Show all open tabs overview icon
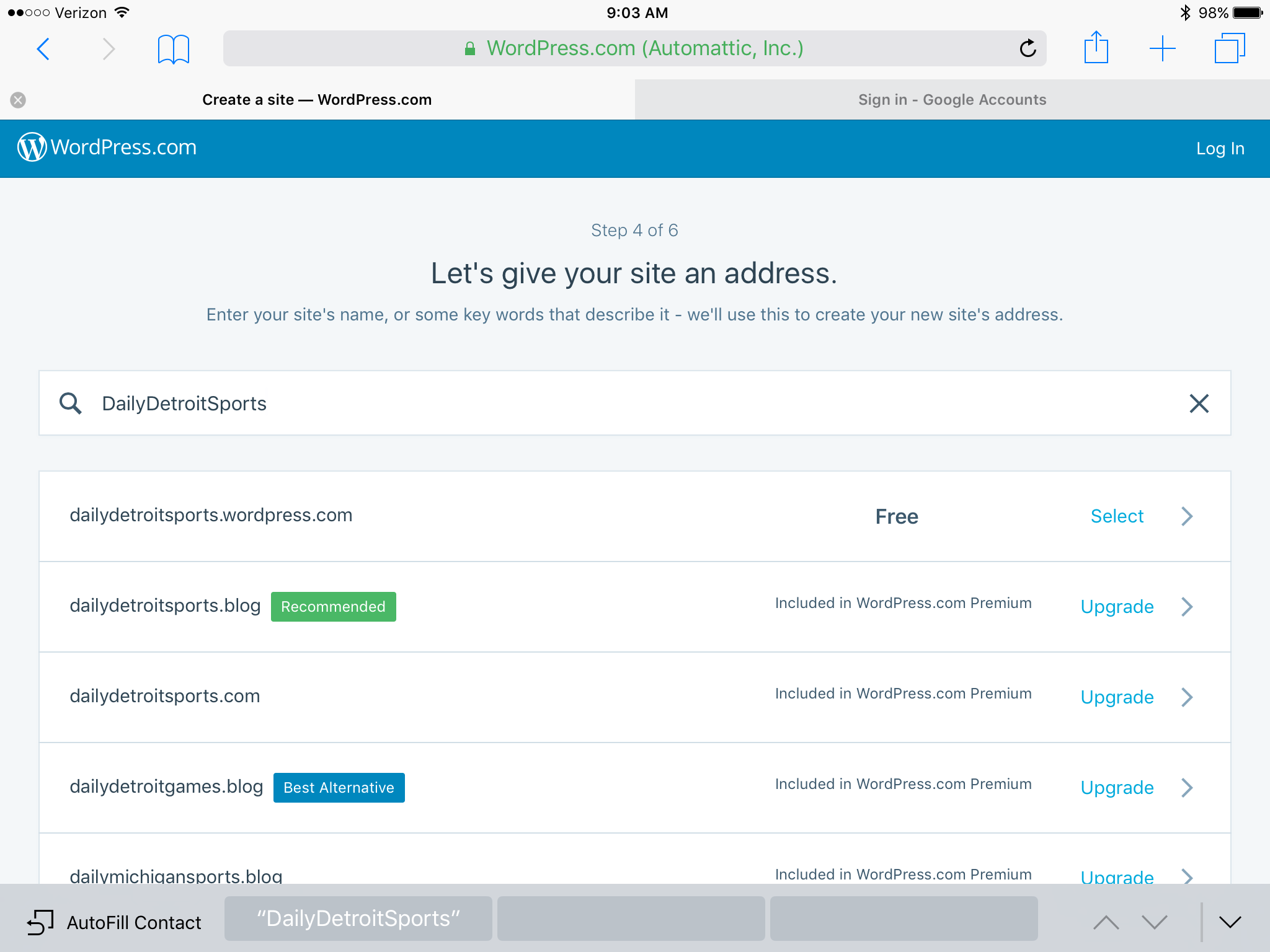The height and width of the screenshot is (952, 1270). [1229, 48]
